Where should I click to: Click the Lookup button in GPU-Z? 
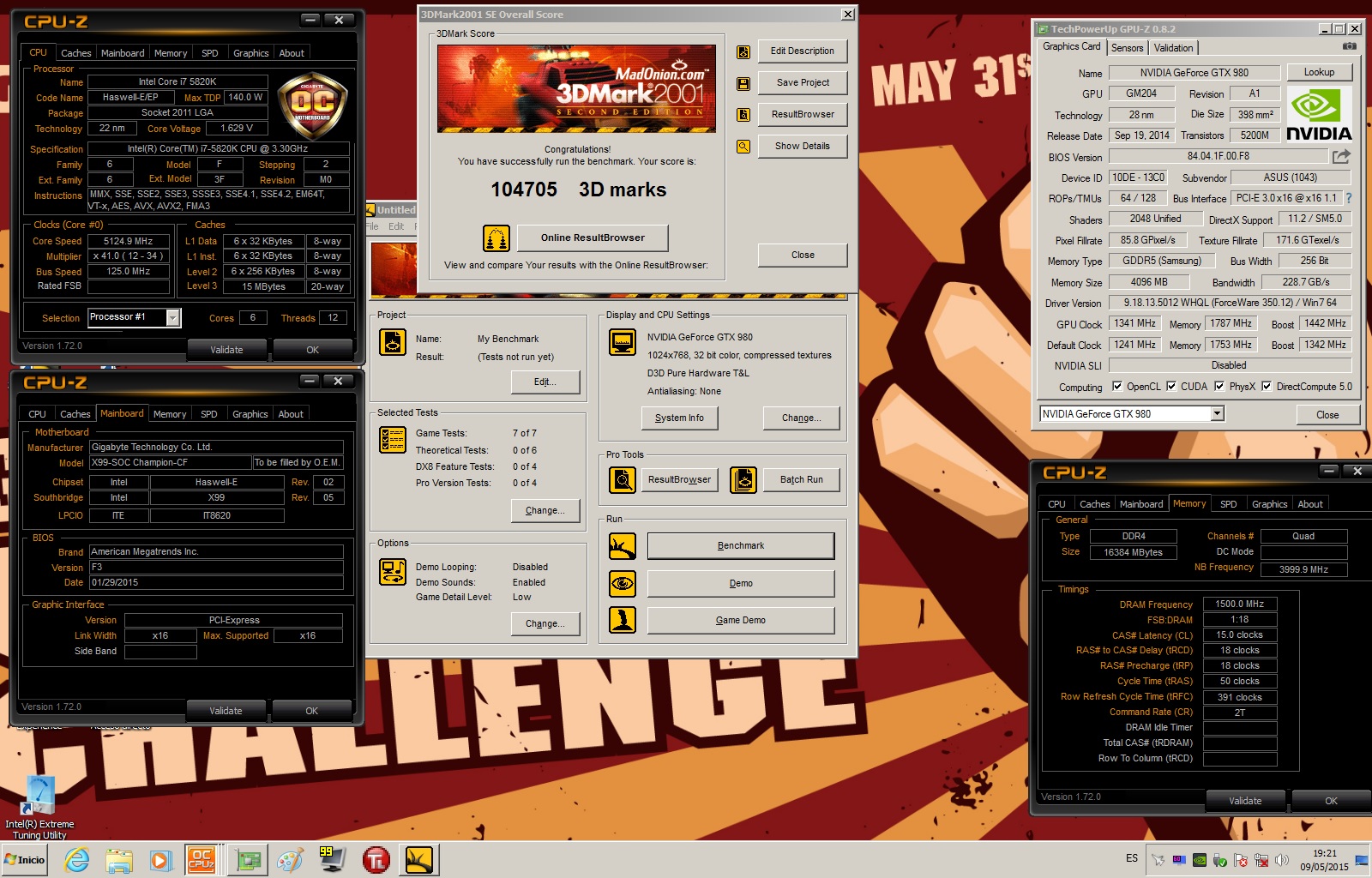pos(1319,73)
